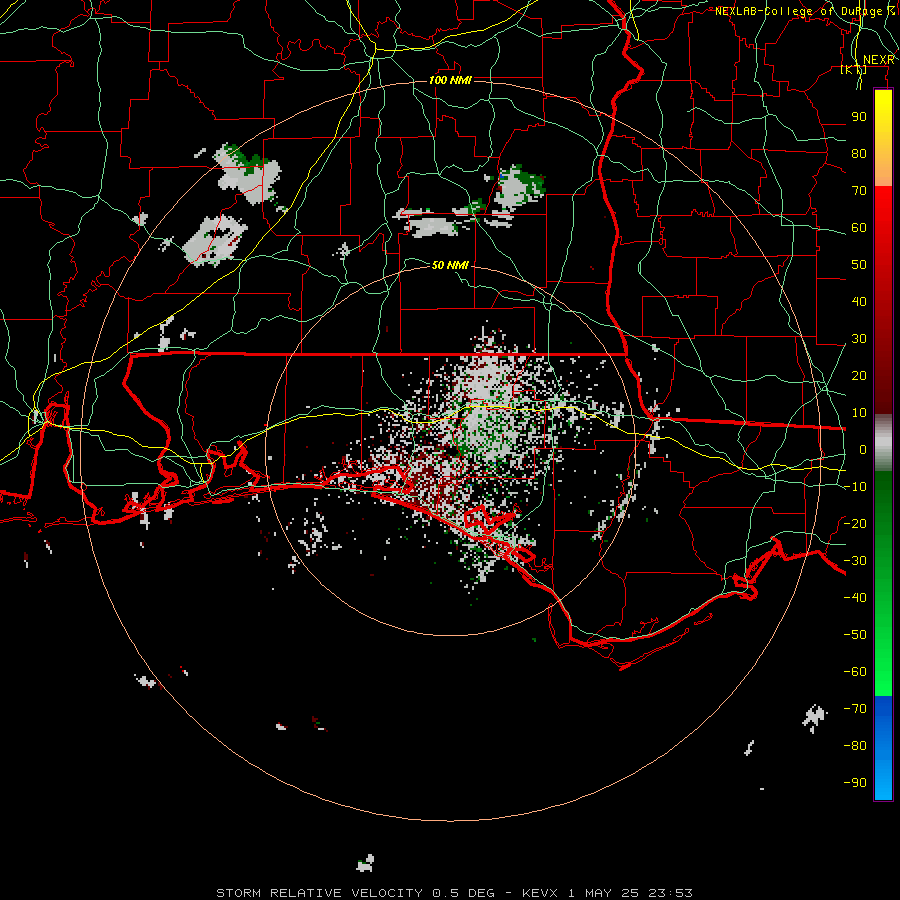Select the positive 20 scale value

coord(859,375)
